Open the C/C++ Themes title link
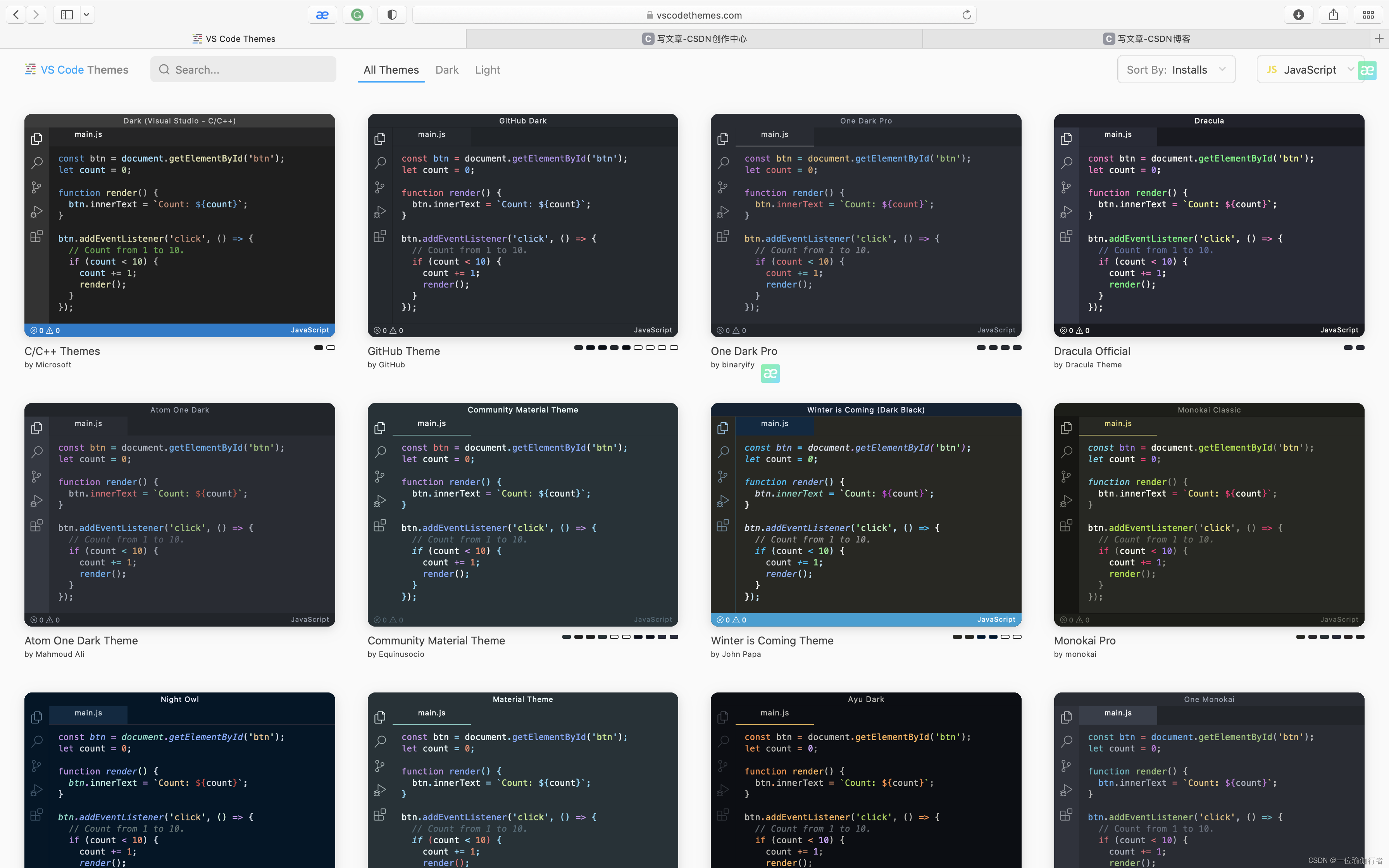 pyautogui.click(x=62, y=351)
